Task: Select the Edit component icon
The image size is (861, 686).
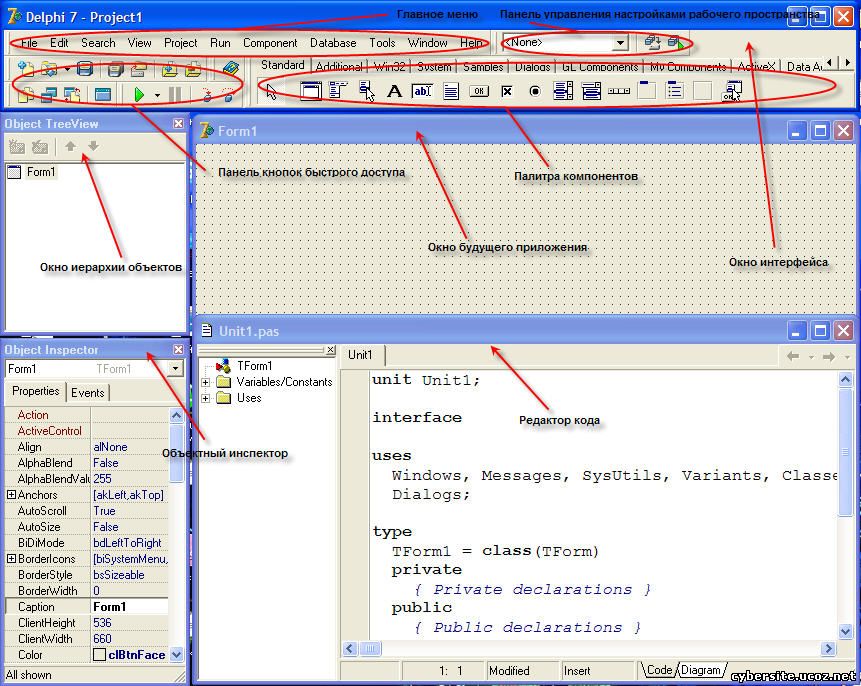Action: [x=422, y=91]
